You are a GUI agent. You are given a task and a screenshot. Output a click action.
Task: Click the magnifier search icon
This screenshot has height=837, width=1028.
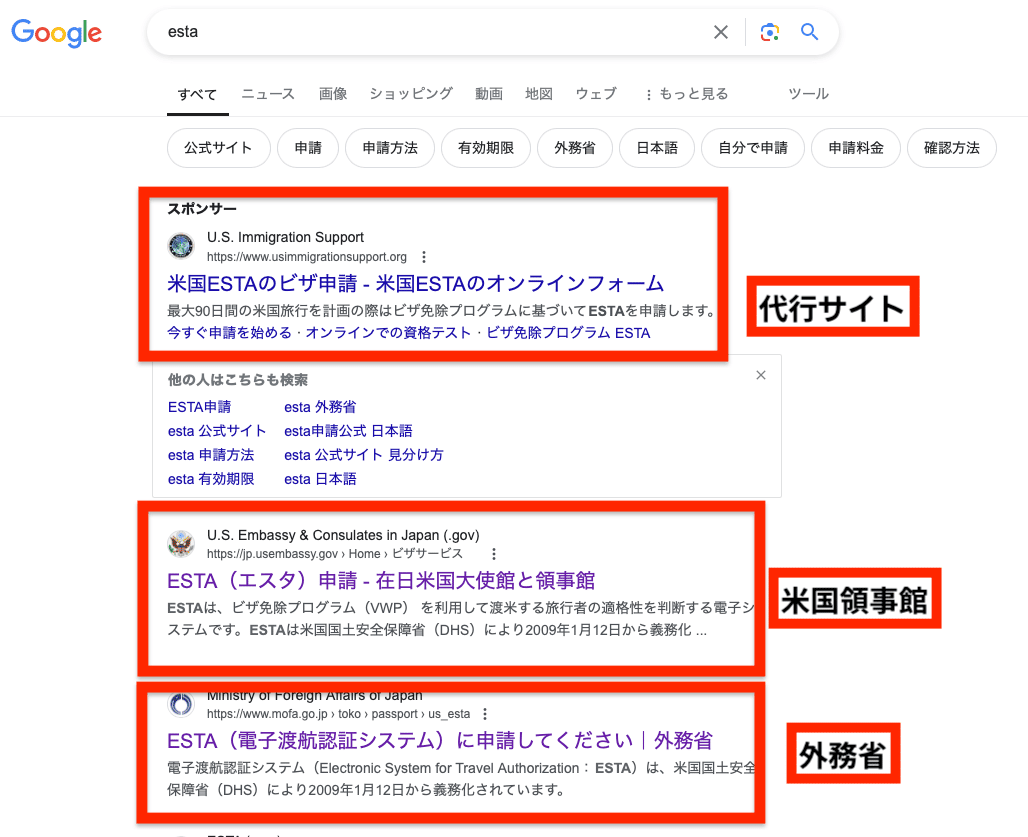click(x=810, y=31)
